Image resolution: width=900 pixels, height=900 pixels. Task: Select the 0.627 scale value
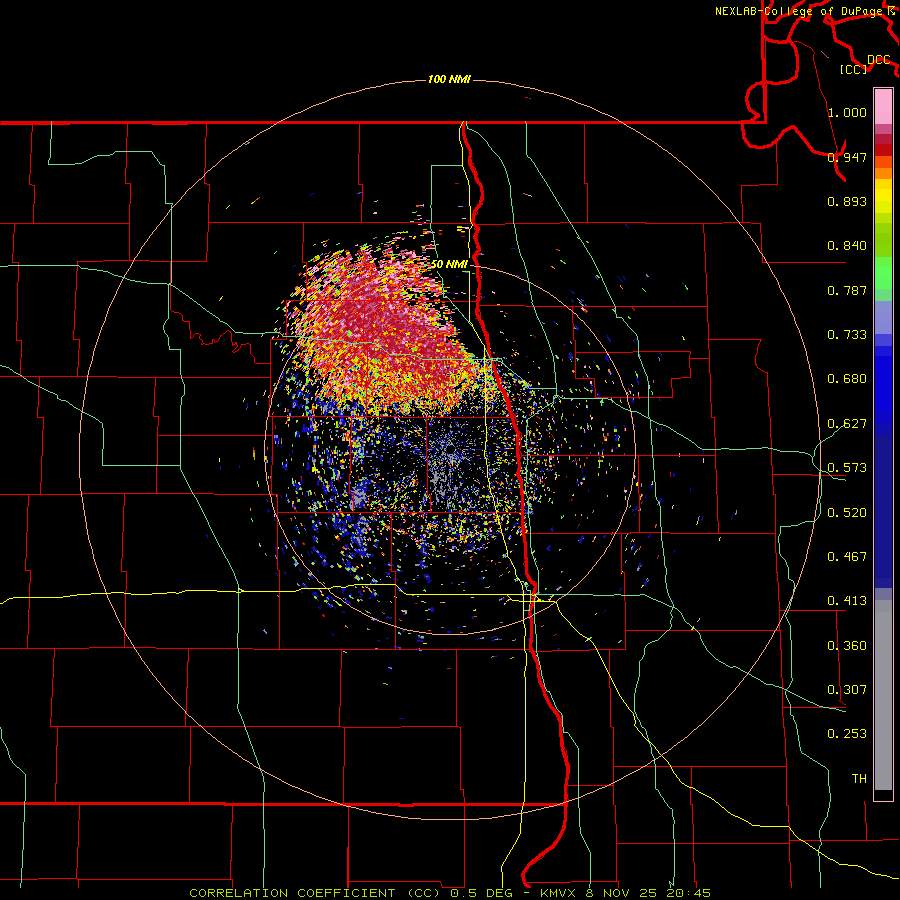847,424
